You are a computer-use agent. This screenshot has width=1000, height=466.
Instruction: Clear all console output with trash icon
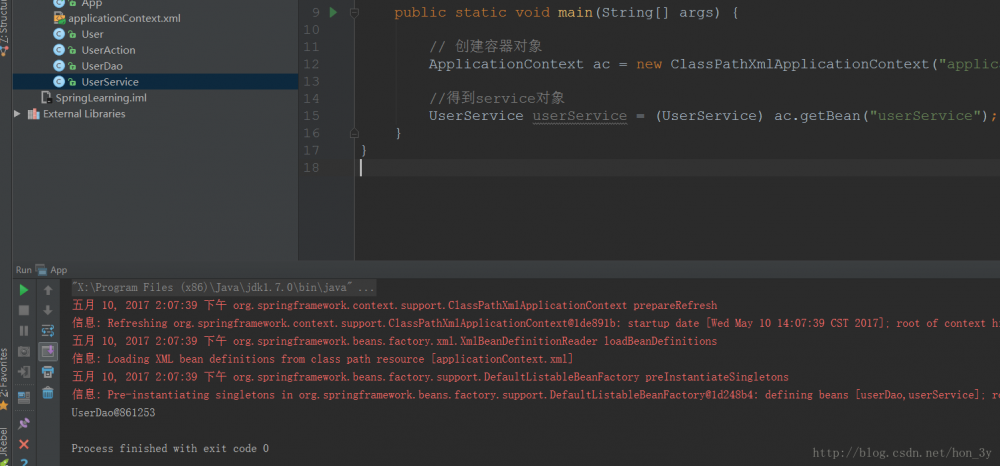(47, 393)
